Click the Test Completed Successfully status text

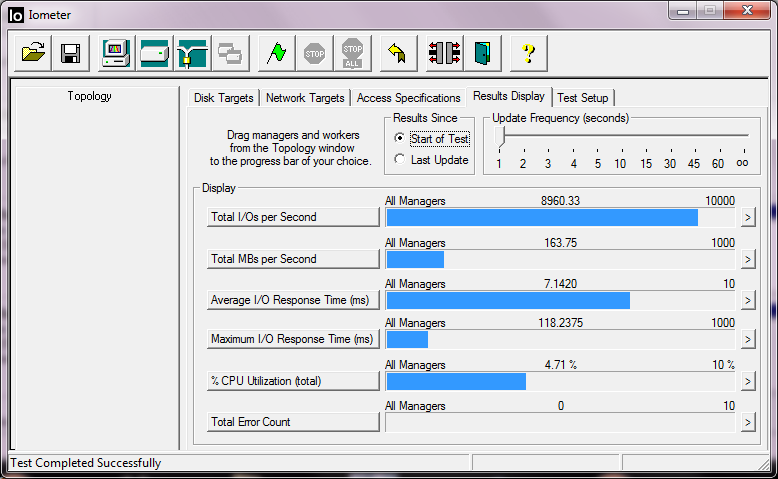[x=86, y=463]
